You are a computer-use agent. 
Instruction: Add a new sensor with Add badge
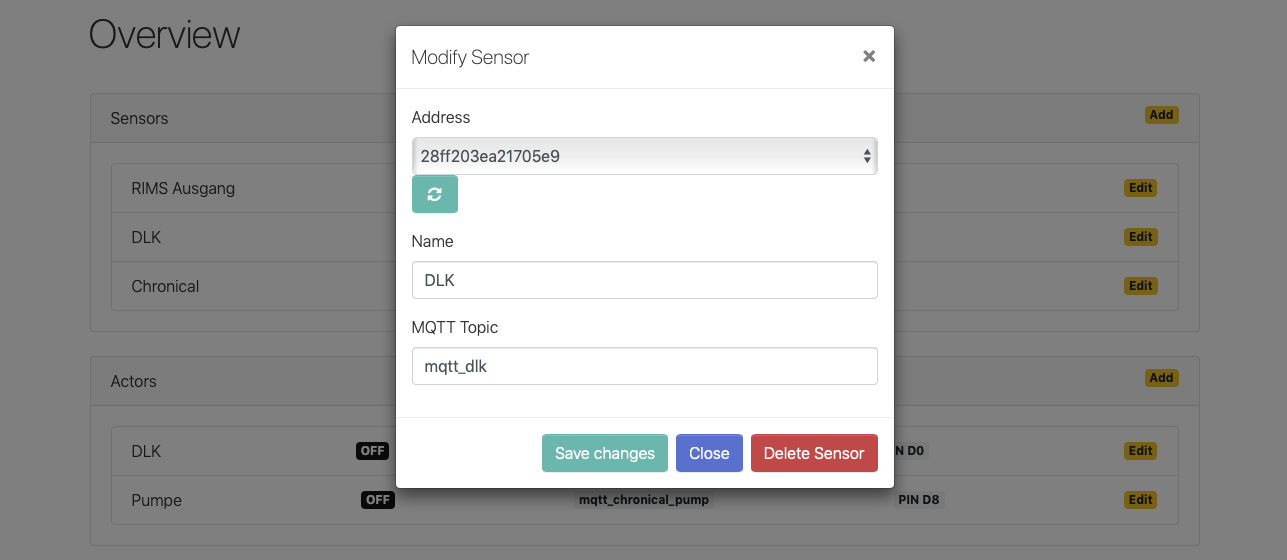1161,115
